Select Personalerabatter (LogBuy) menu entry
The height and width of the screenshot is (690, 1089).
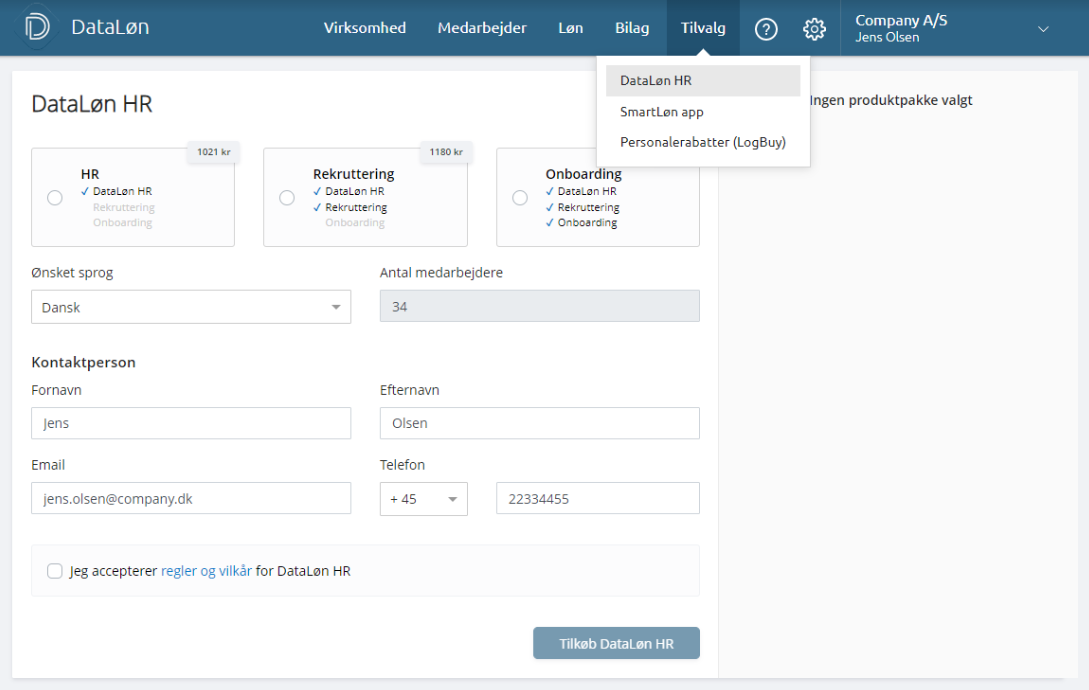702,142
